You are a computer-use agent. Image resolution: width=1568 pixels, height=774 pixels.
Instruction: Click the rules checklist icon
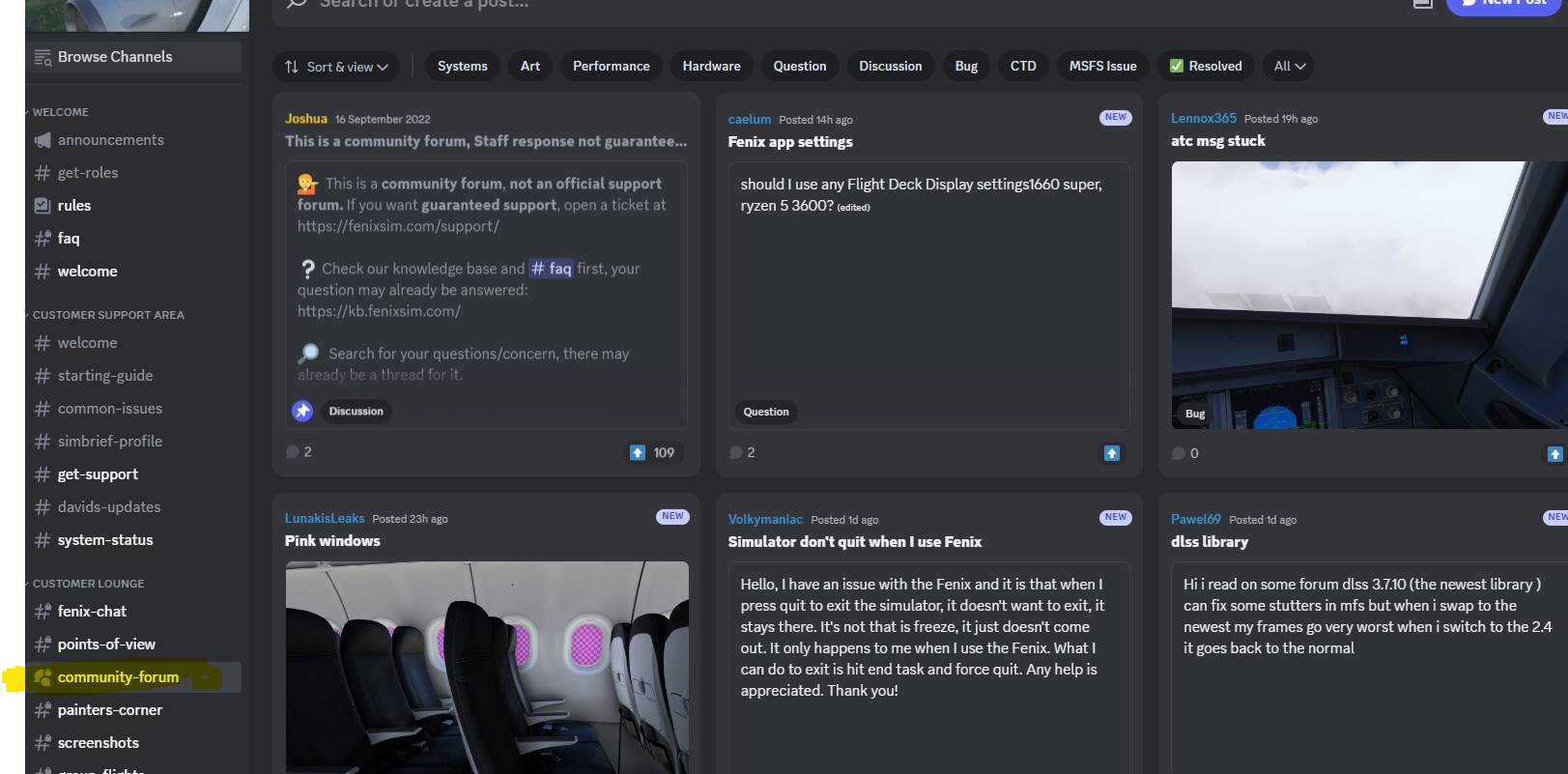pyautogui.click(x=43, y=206)
